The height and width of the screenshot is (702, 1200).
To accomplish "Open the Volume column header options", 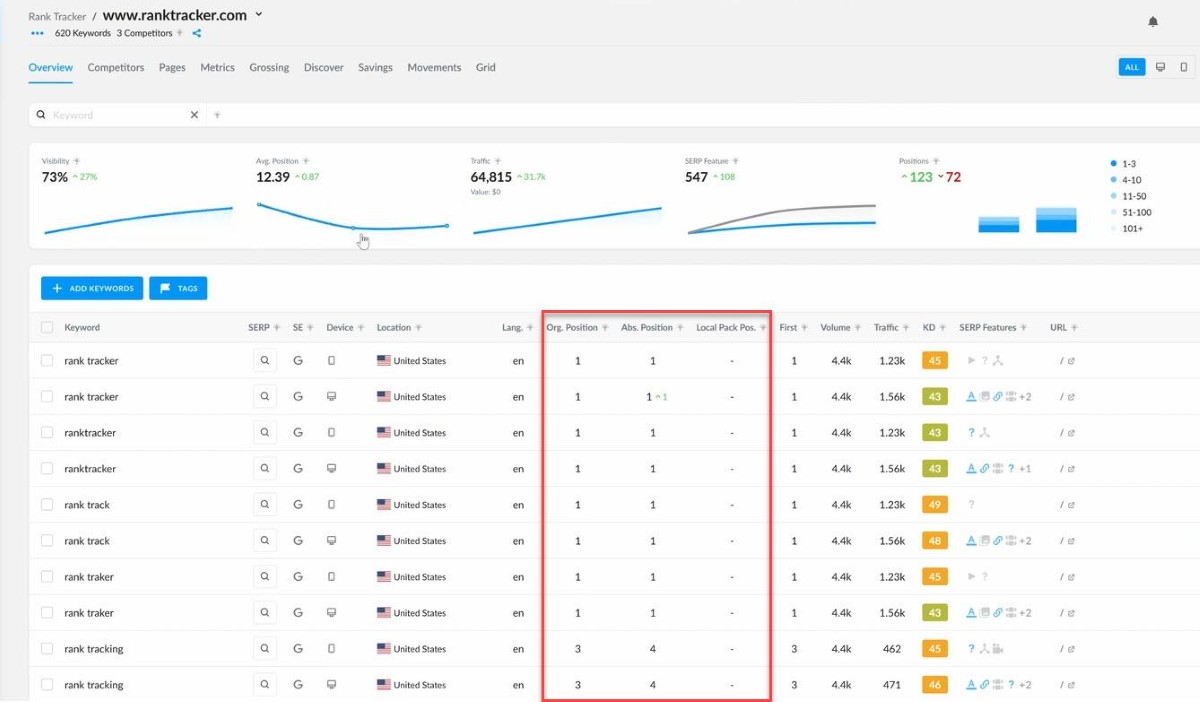I will tap(858, 328).
